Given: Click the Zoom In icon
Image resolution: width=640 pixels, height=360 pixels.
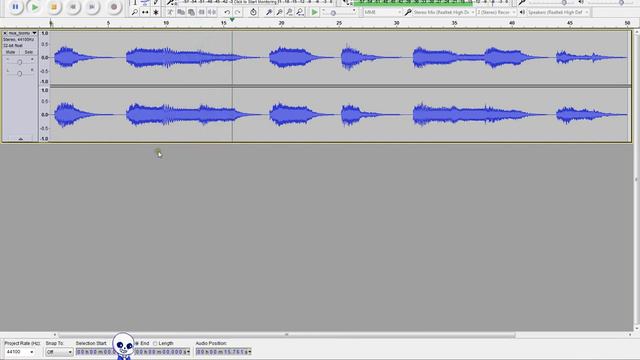Looking at the screenshot, I should tap(269, 12).
